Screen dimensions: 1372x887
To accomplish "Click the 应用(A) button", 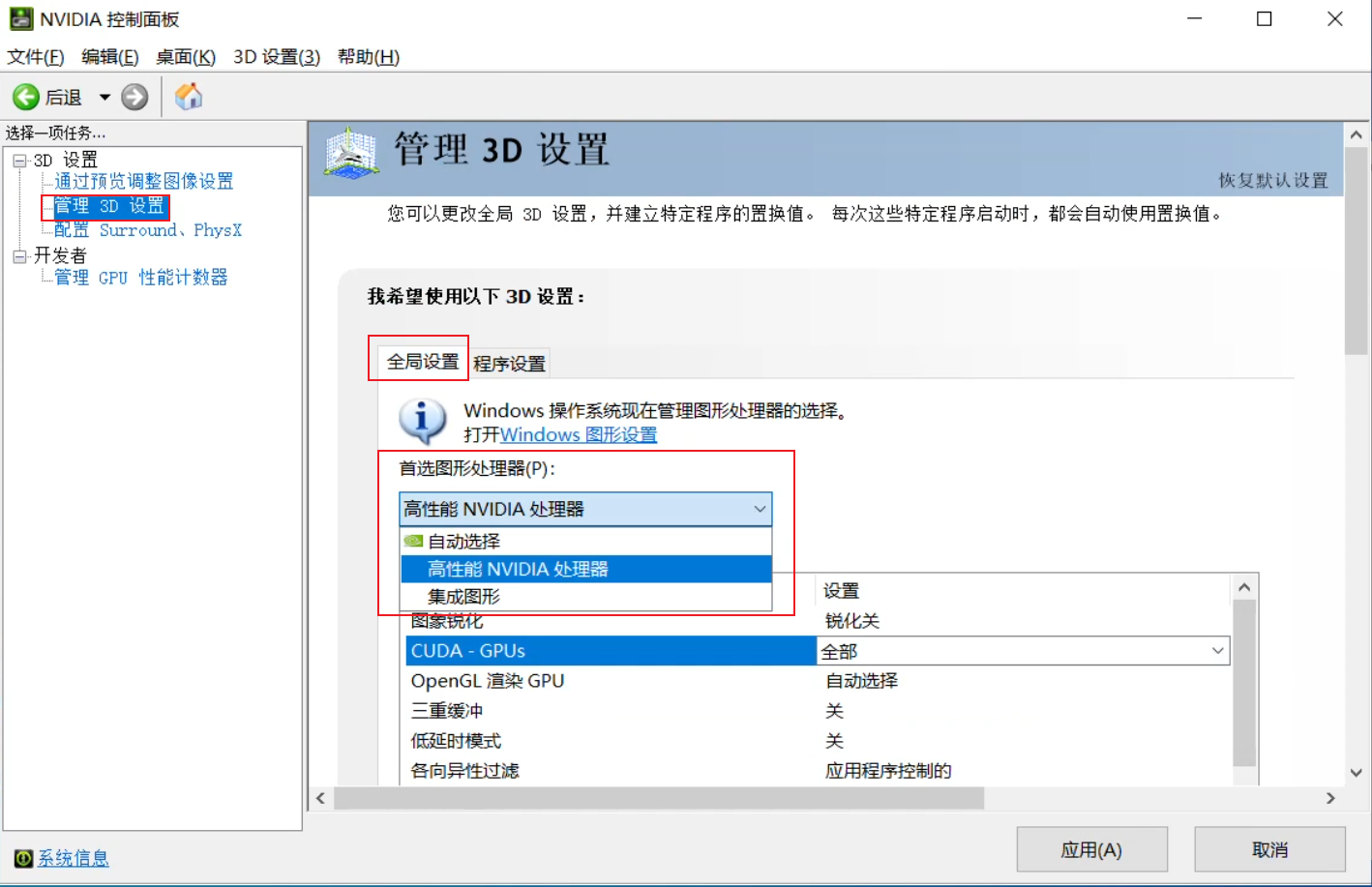I will point(1091,848).
